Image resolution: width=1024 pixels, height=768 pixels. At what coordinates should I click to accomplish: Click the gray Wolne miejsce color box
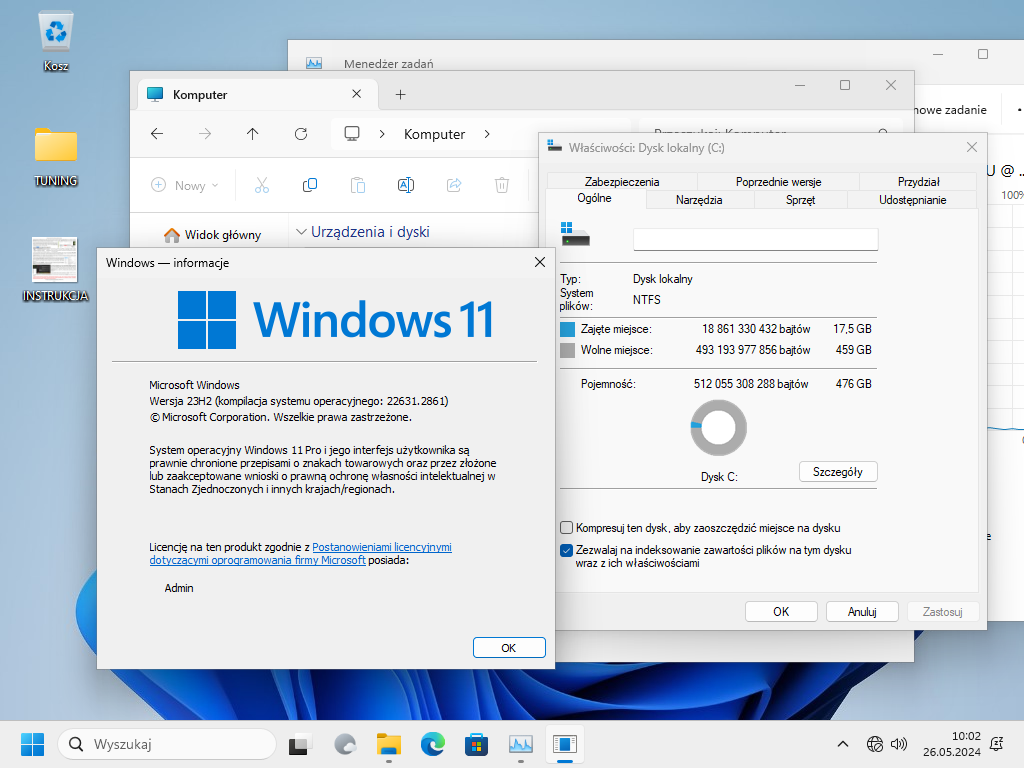coord(568,350)
